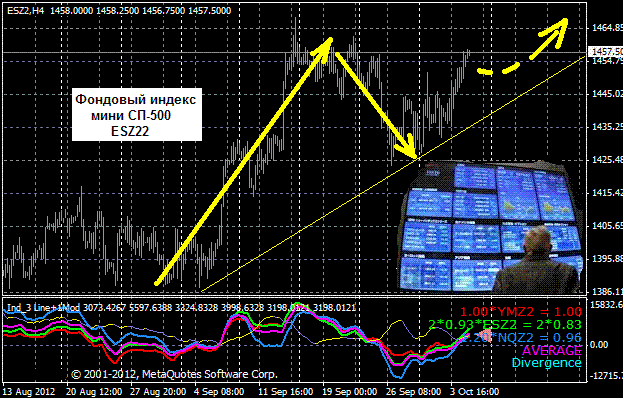Click the 1425.48 price scale label
This screenshot has width=623, height=398.
pyautogui.click(x=607, y=160)
